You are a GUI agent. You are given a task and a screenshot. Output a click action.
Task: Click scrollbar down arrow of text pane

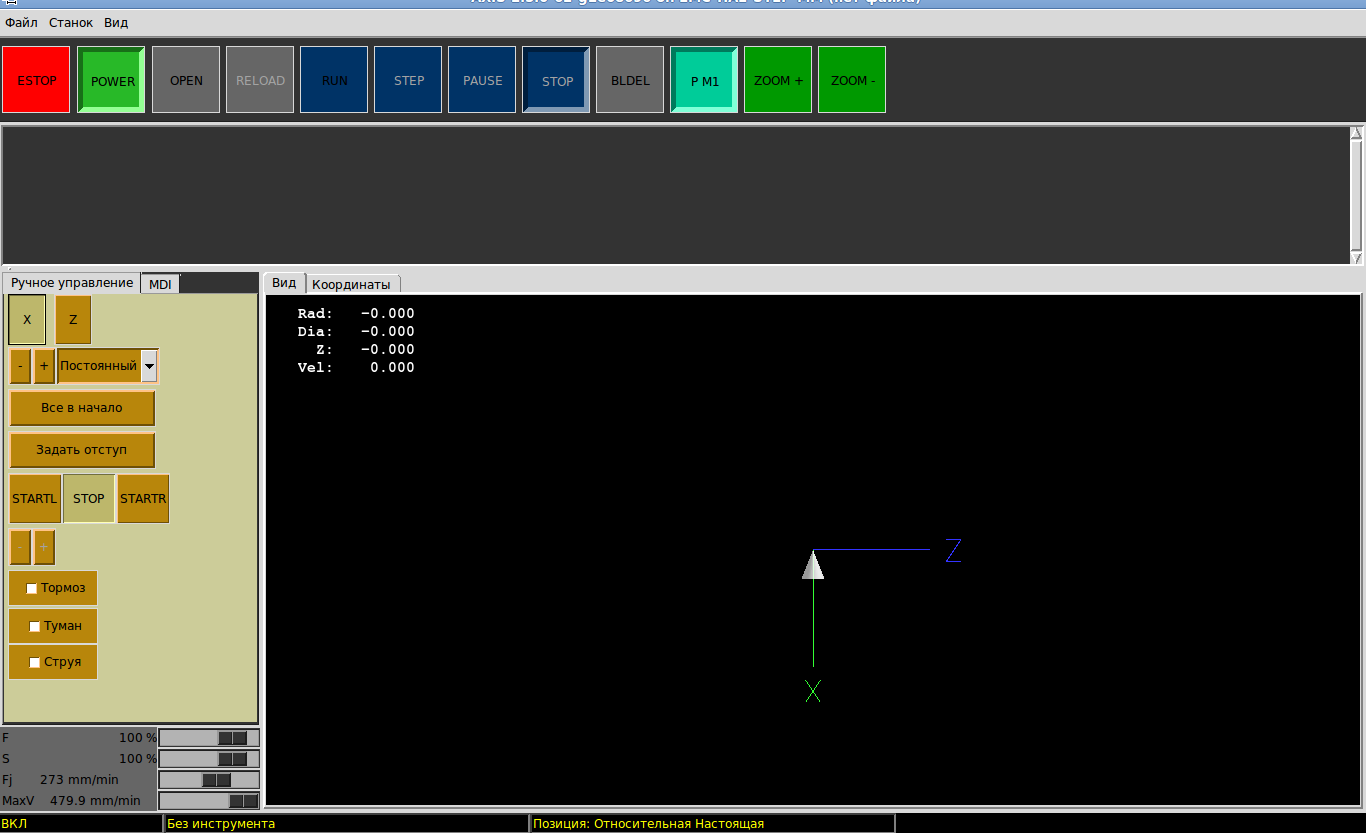[1357, 258]
